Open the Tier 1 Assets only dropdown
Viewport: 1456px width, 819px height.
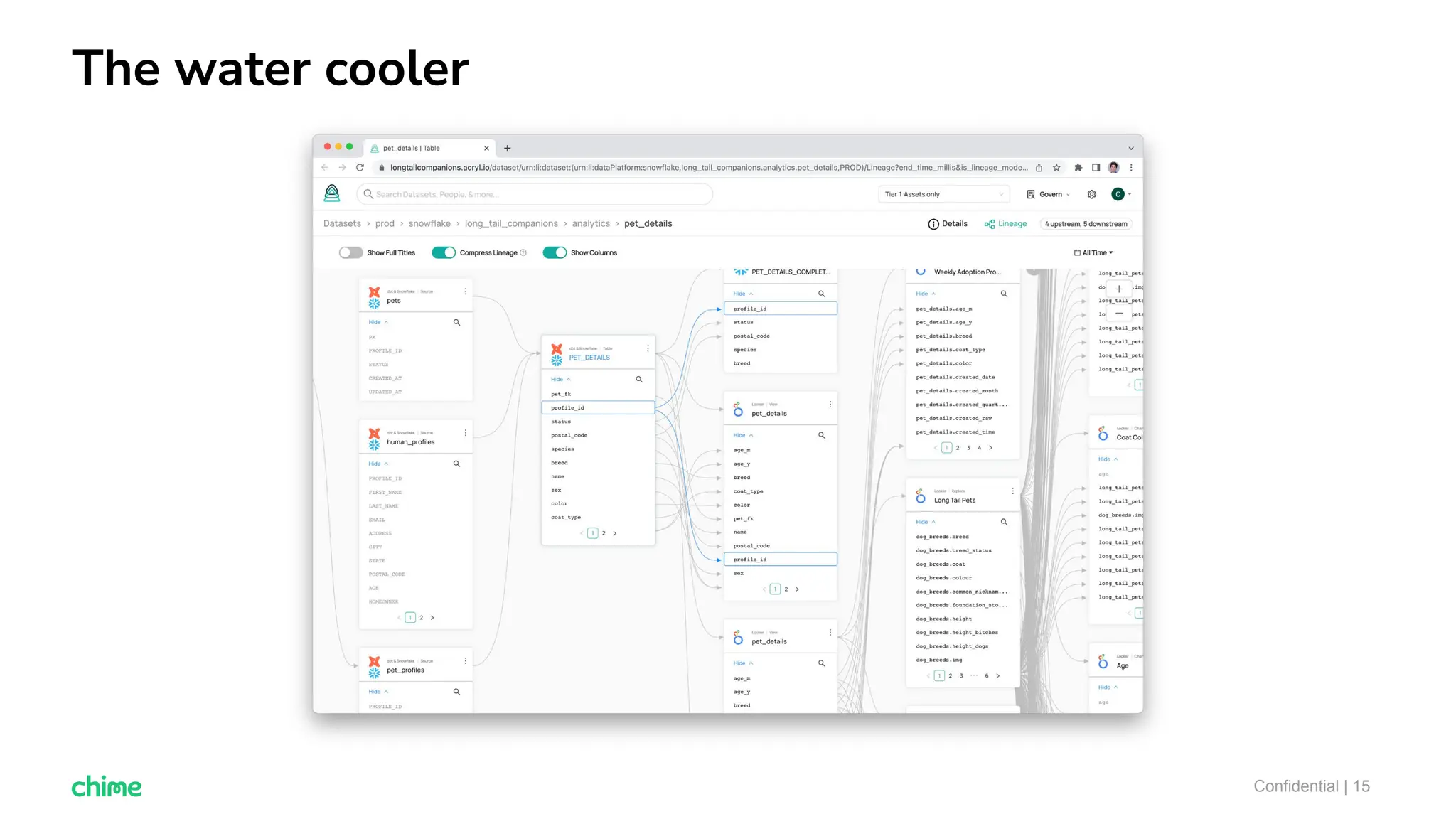click(943, 194)
